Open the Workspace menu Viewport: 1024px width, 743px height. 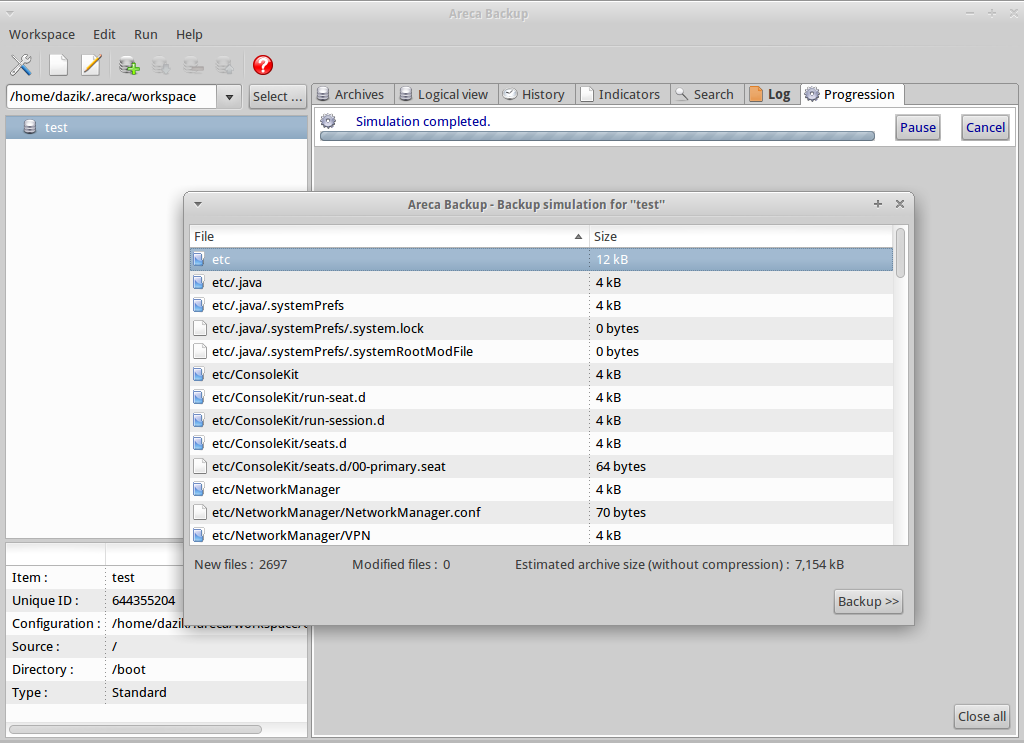tap(42, 34)
